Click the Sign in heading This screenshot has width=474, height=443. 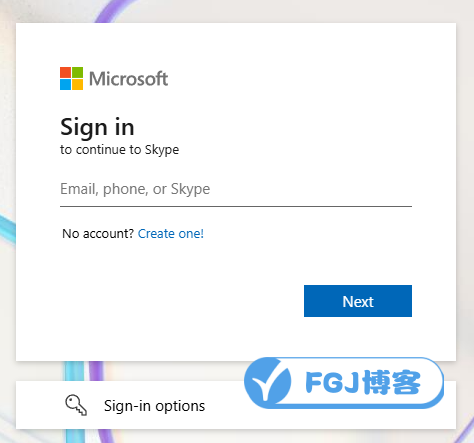pos(97,127)
